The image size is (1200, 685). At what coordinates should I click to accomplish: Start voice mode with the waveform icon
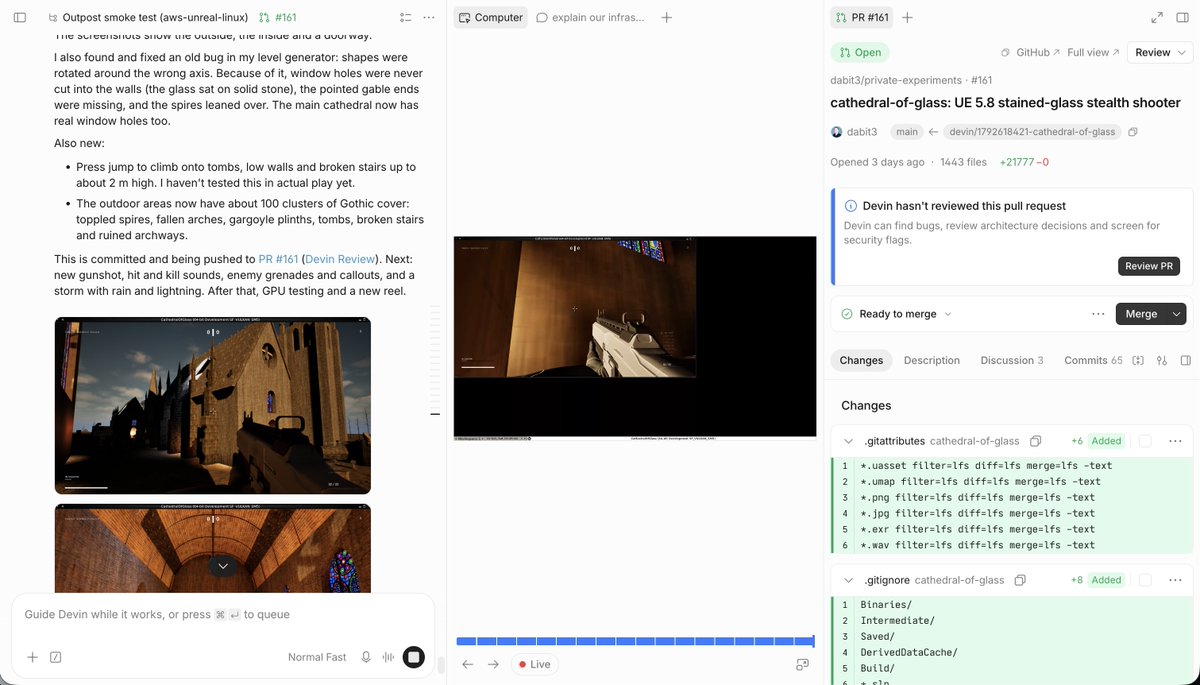(x=388, y=657)
